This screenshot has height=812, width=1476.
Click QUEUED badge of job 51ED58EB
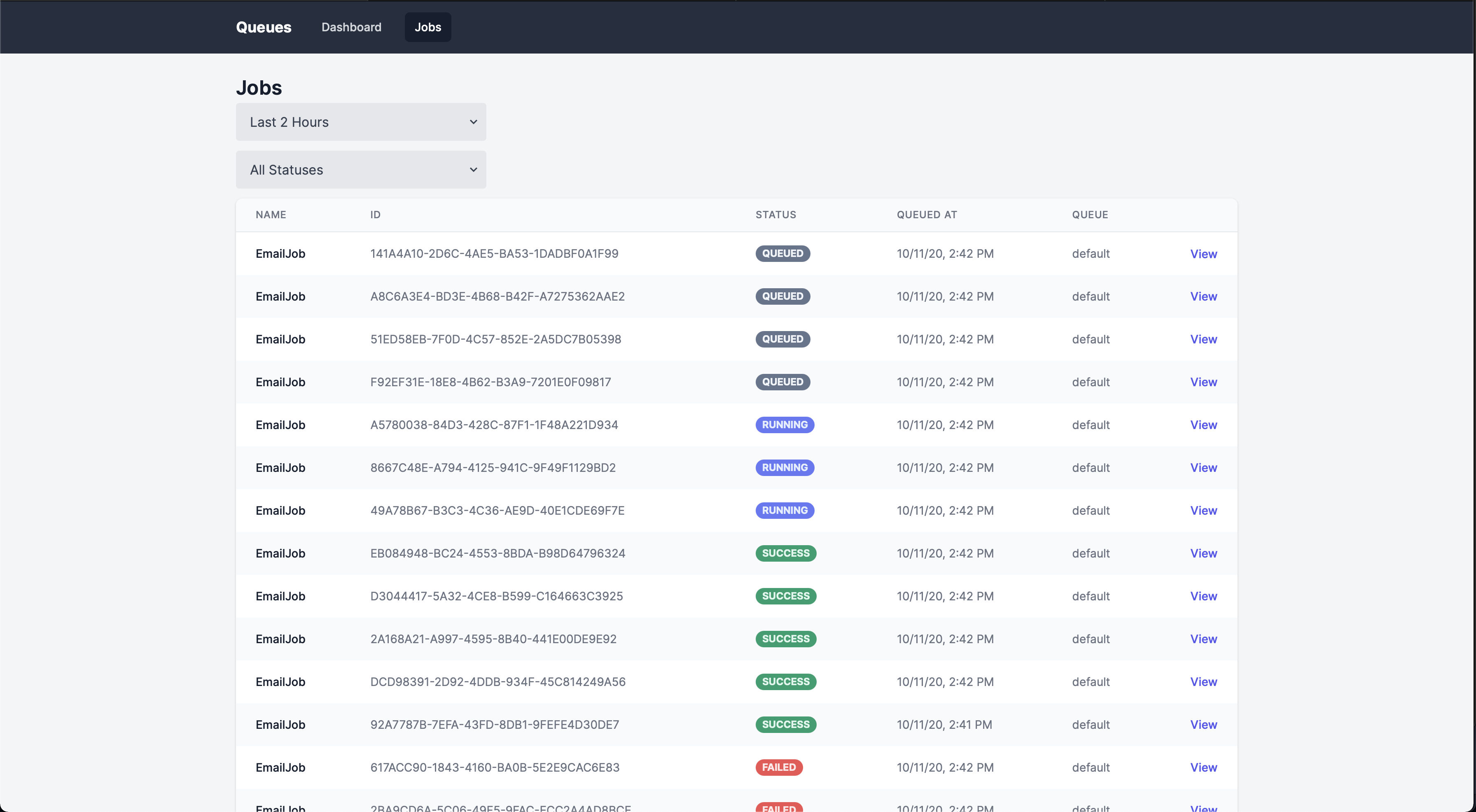pos(782,339)
